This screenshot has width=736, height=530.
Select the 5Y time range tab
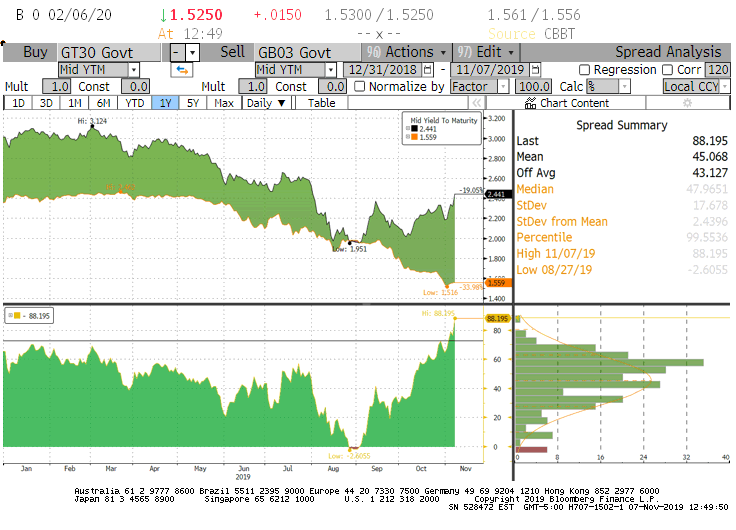pyautogui.click(x=193, y=103)
